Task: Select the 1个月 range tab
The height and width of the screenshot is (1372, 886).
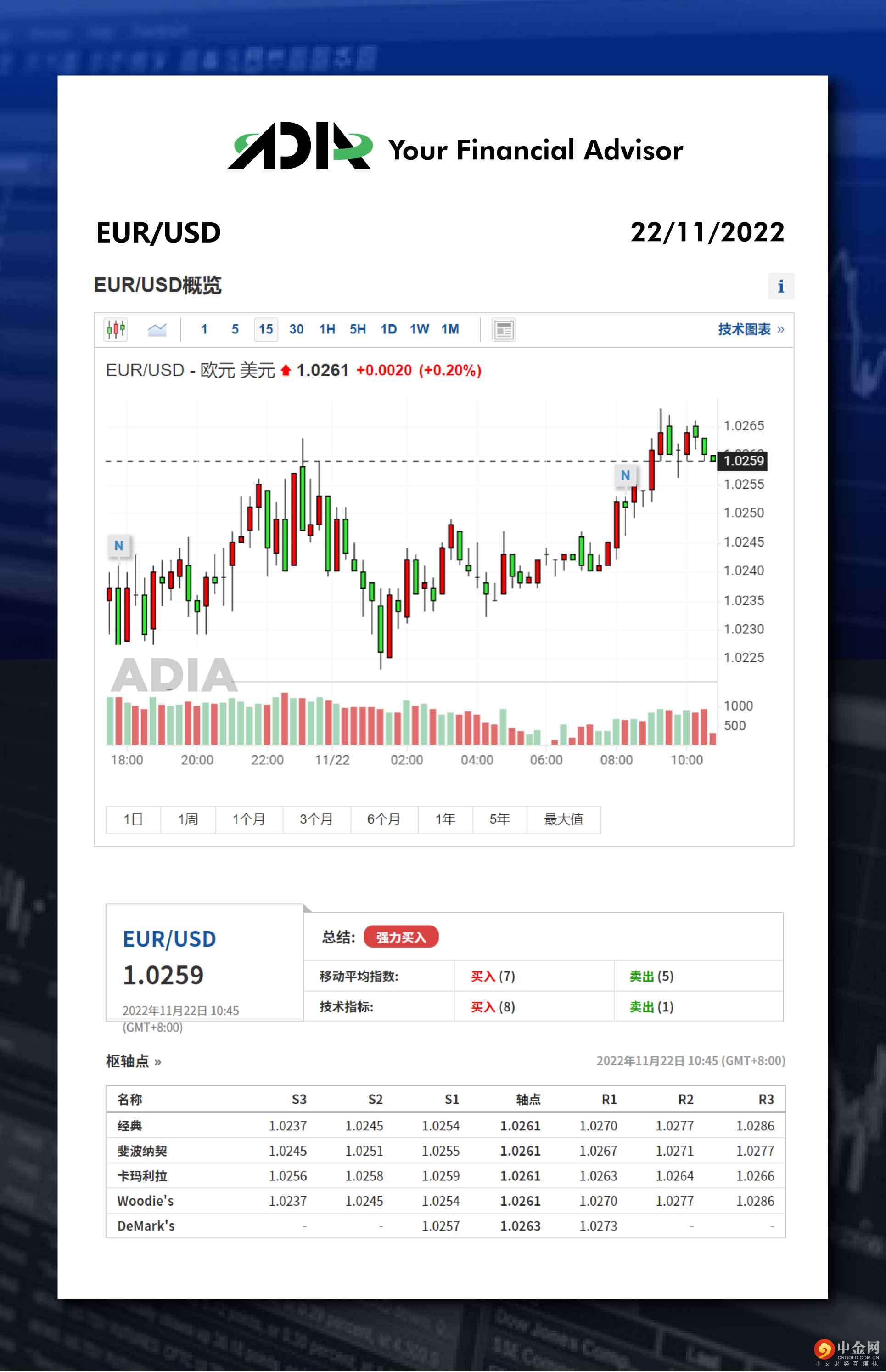Action: (248, 819)
